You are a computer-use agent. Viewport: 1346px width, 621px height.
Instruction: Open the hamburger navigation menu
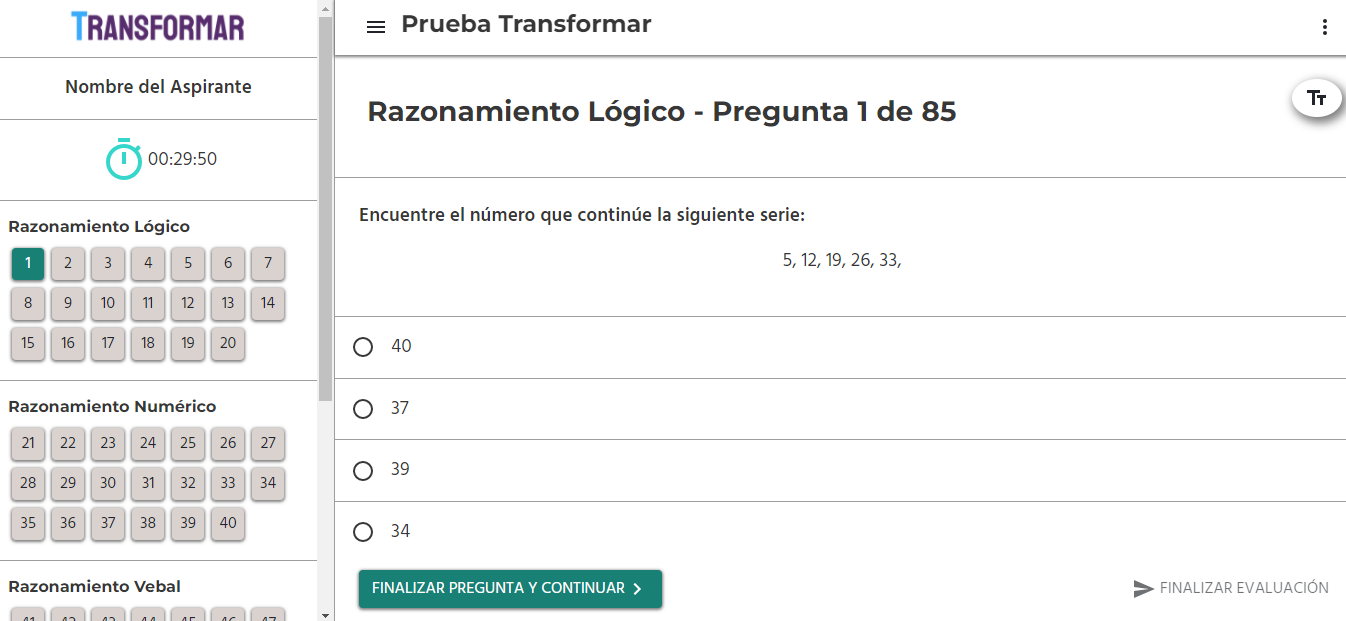376,27
